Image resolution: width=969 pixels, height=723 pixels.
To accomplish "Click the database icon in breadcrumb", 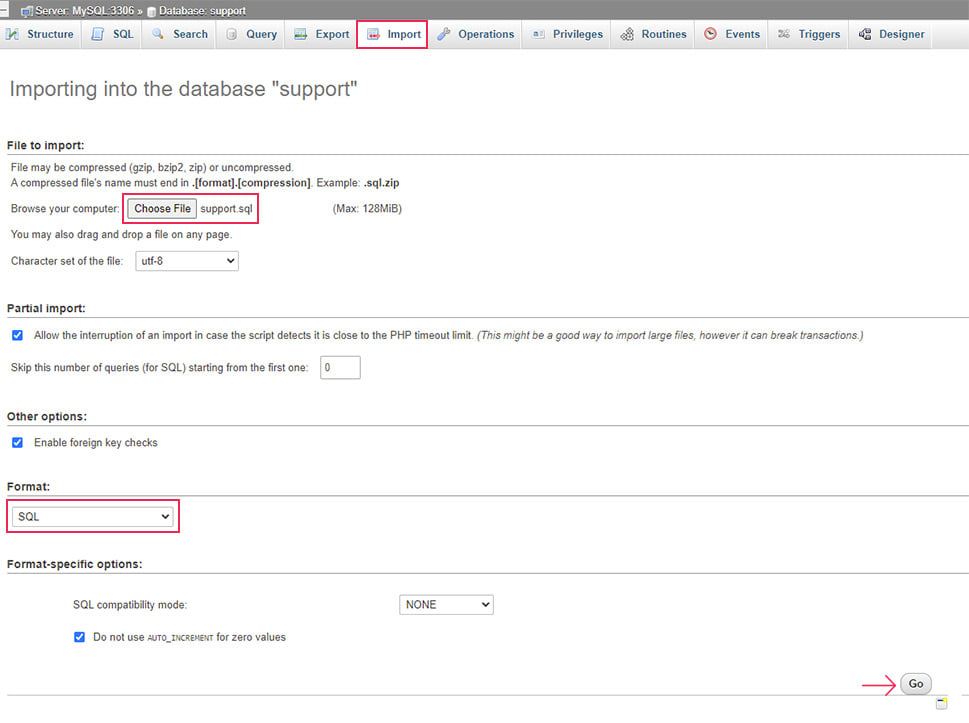I will tap(151, 12).
